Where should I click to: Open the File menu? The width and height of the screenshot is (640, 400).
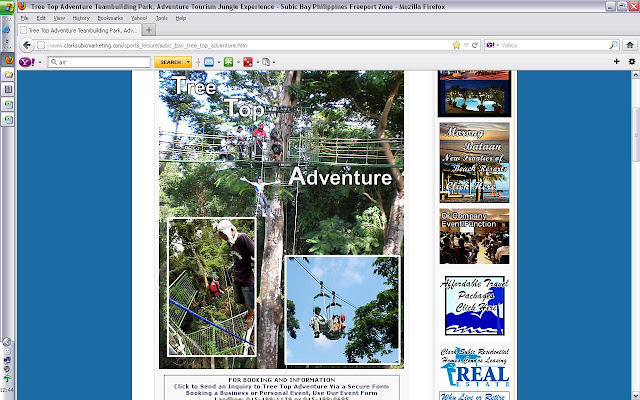tap(24, 18)
